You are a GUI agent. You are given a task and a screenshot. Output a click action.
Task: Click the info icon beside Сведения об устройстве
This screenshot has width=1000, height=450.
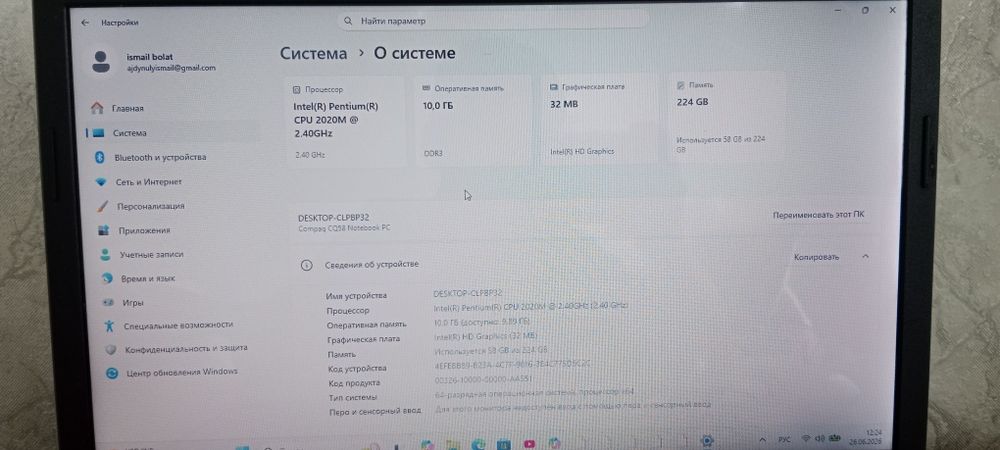tap(306, 265)
